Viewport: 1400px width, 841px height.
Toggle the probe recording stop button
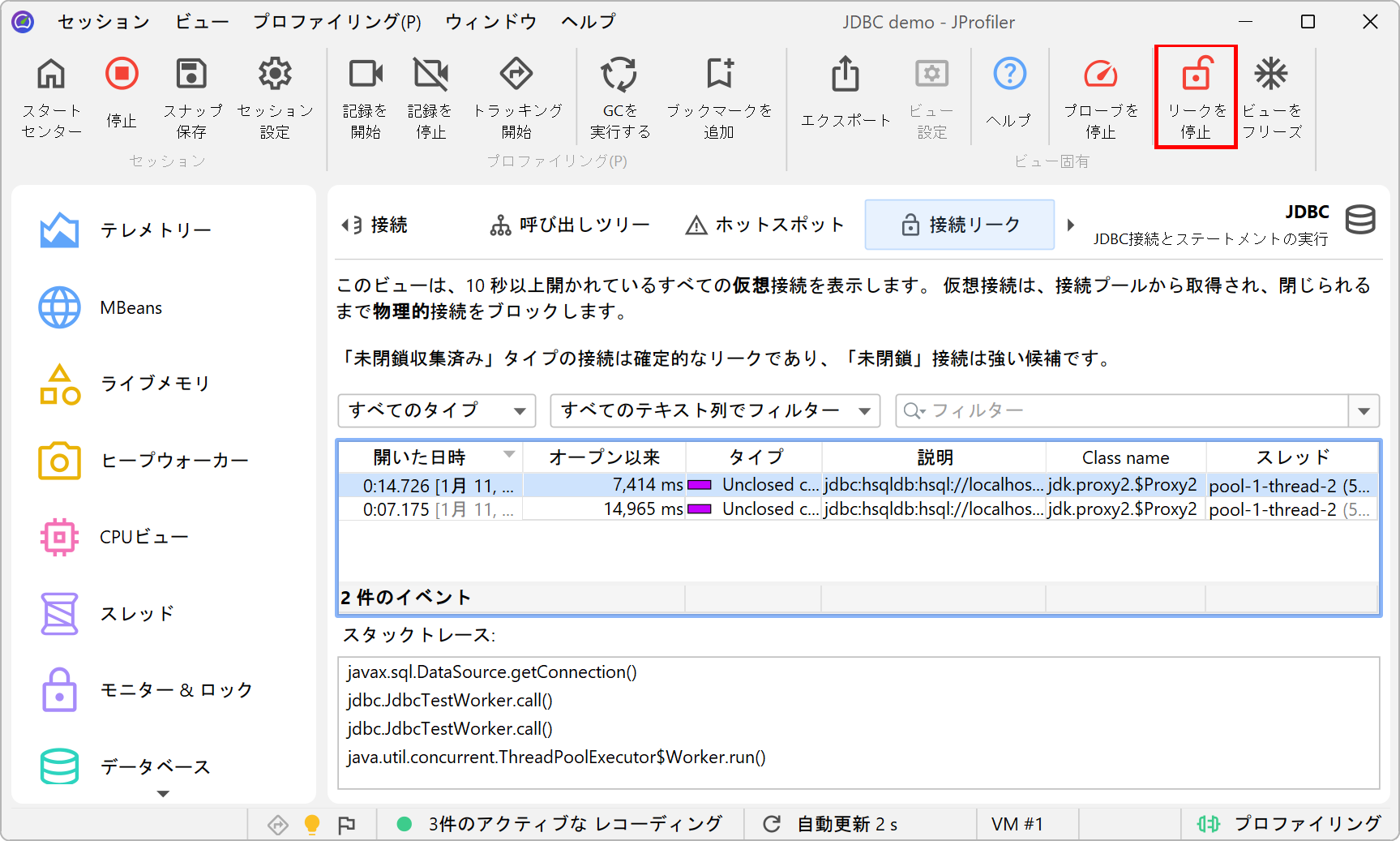[x=1100, y=75]
